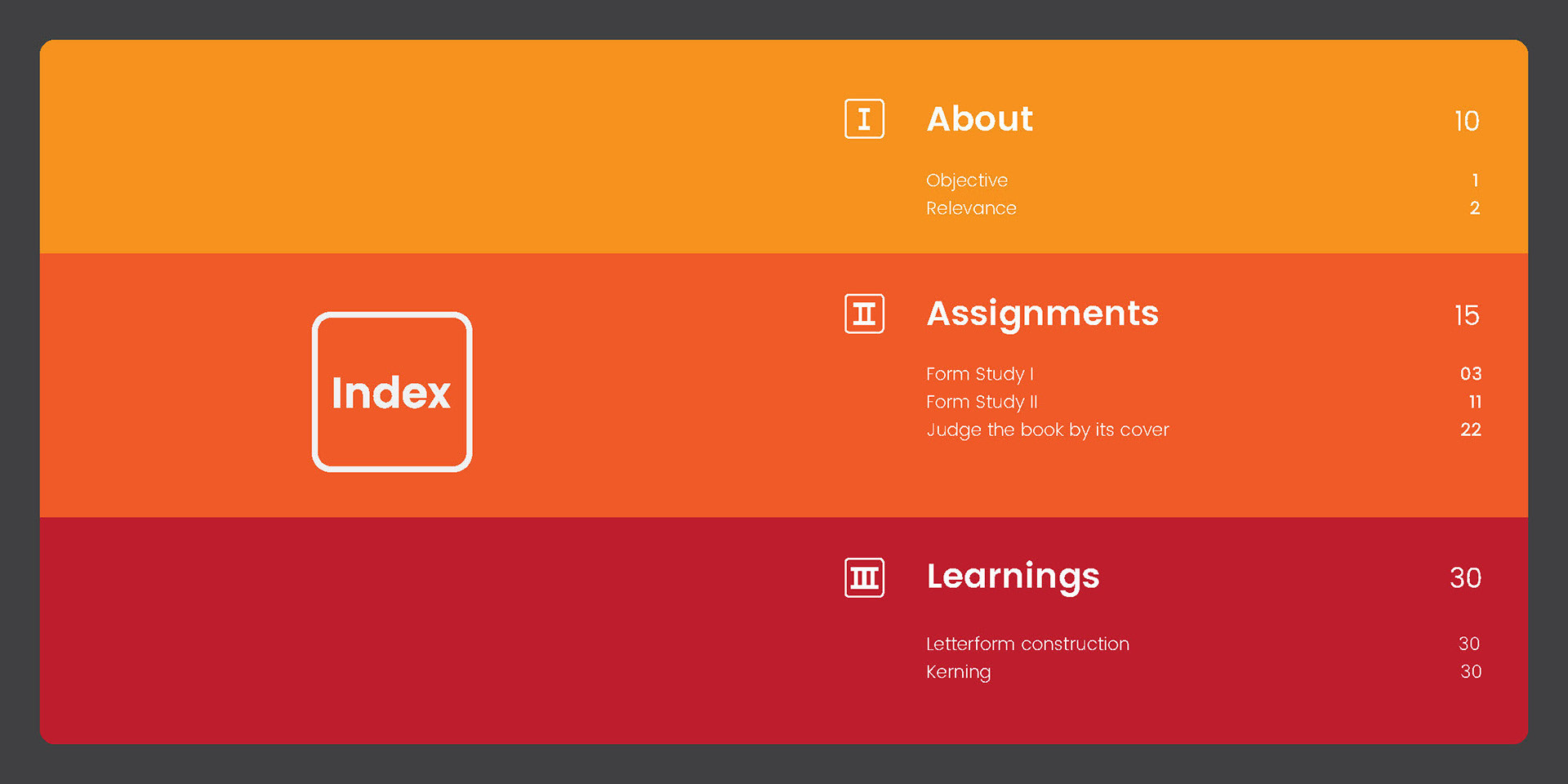Click the Index rounded square badge

click(392, 392)
